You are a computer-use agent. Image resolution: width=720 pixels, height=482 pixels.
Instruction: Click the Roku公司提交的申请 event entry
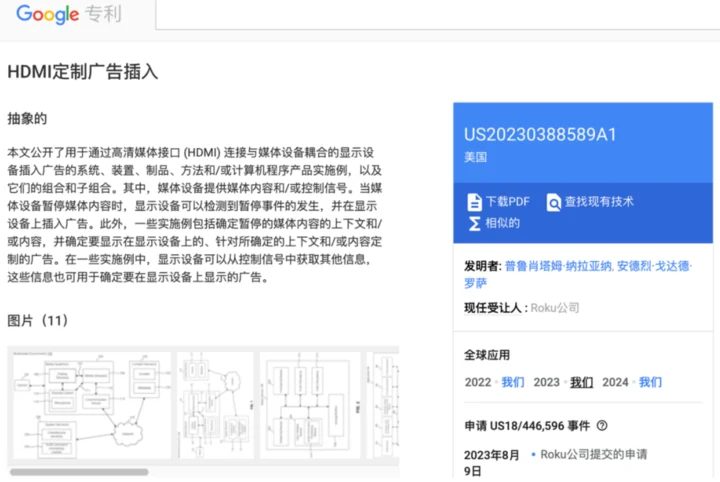[x=593, y=454]
